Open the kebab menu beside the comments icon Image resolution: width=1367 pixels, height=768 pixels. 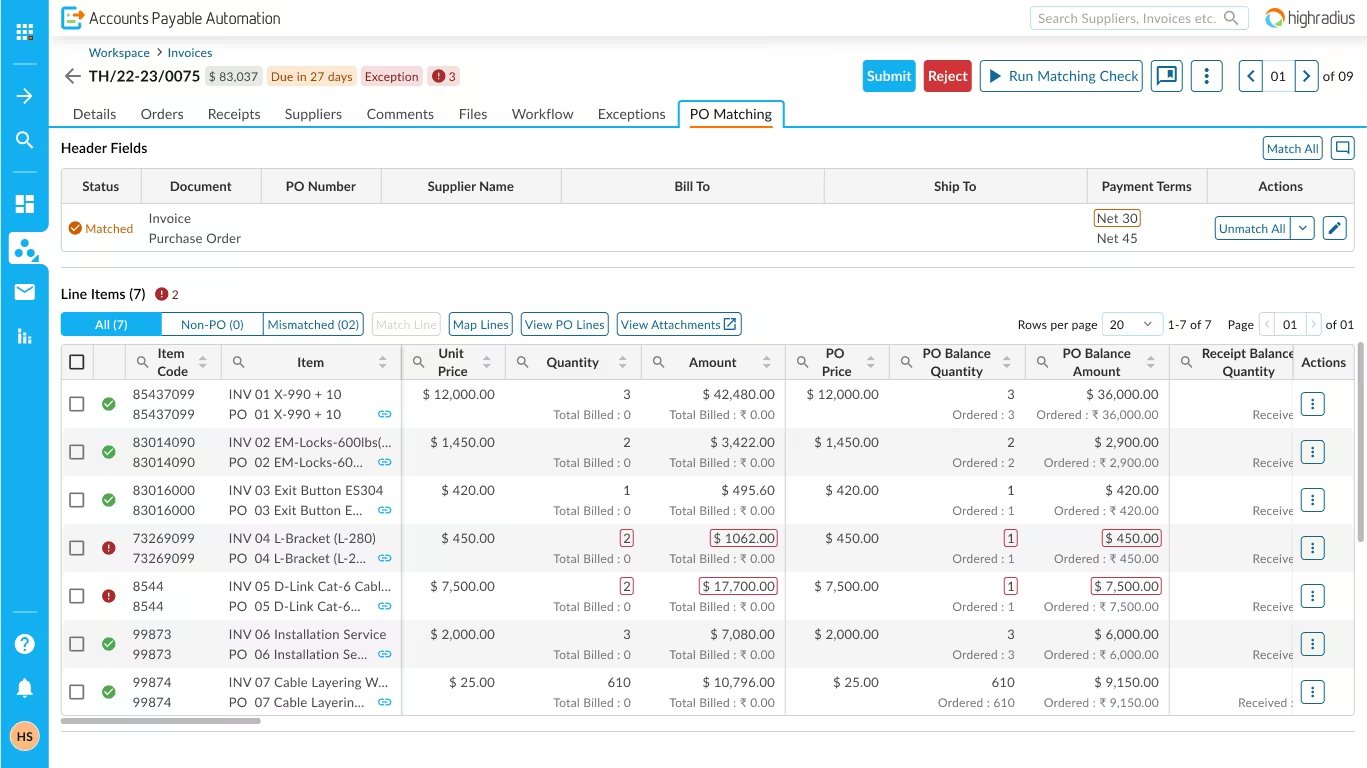(x=1206, y=75)
